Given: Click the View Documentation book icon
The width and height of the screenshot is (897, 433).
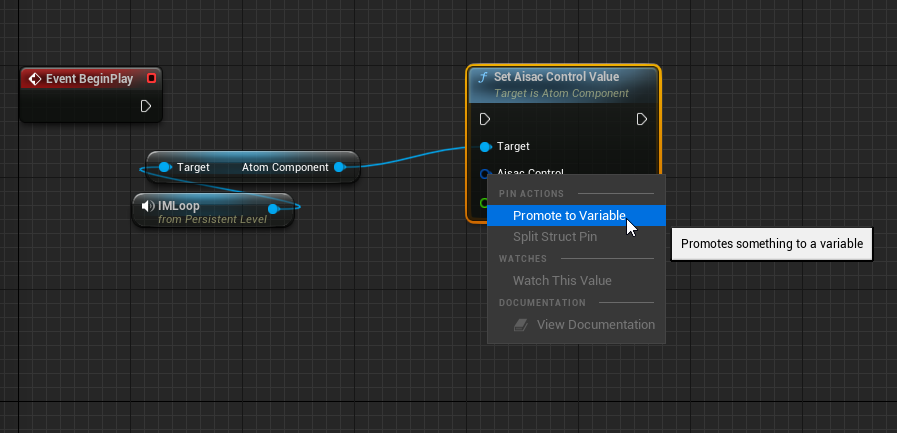Looking at the screenshot, I should 520,325.
